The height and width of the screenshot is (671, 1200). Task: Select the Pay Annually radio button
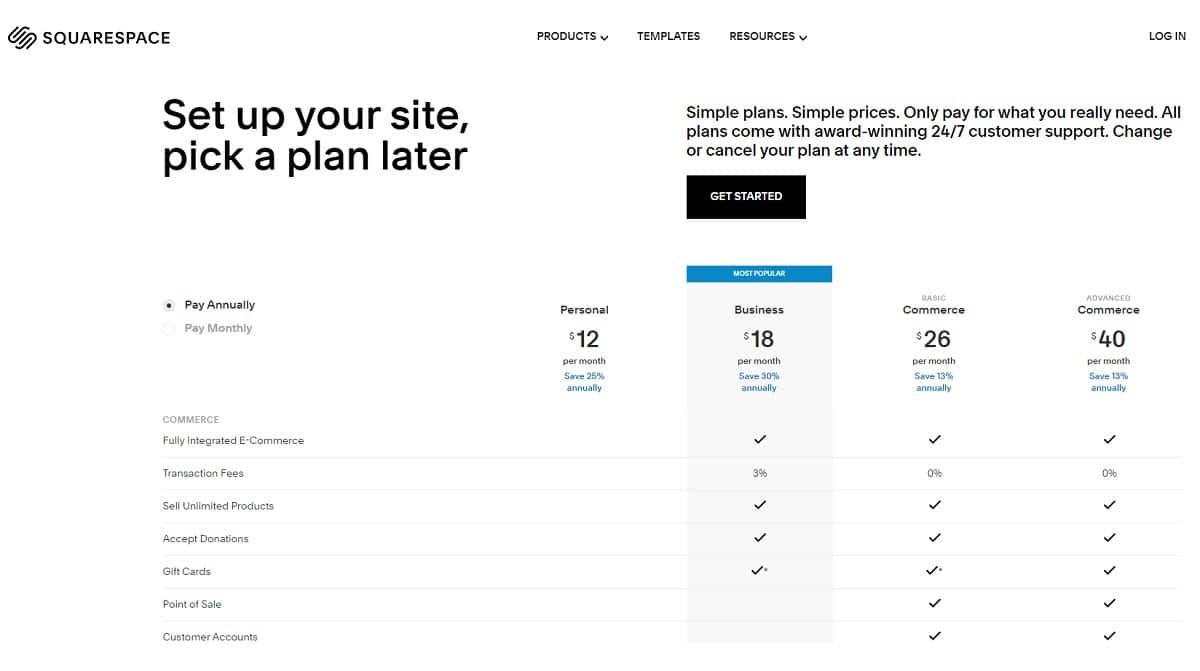169,304
